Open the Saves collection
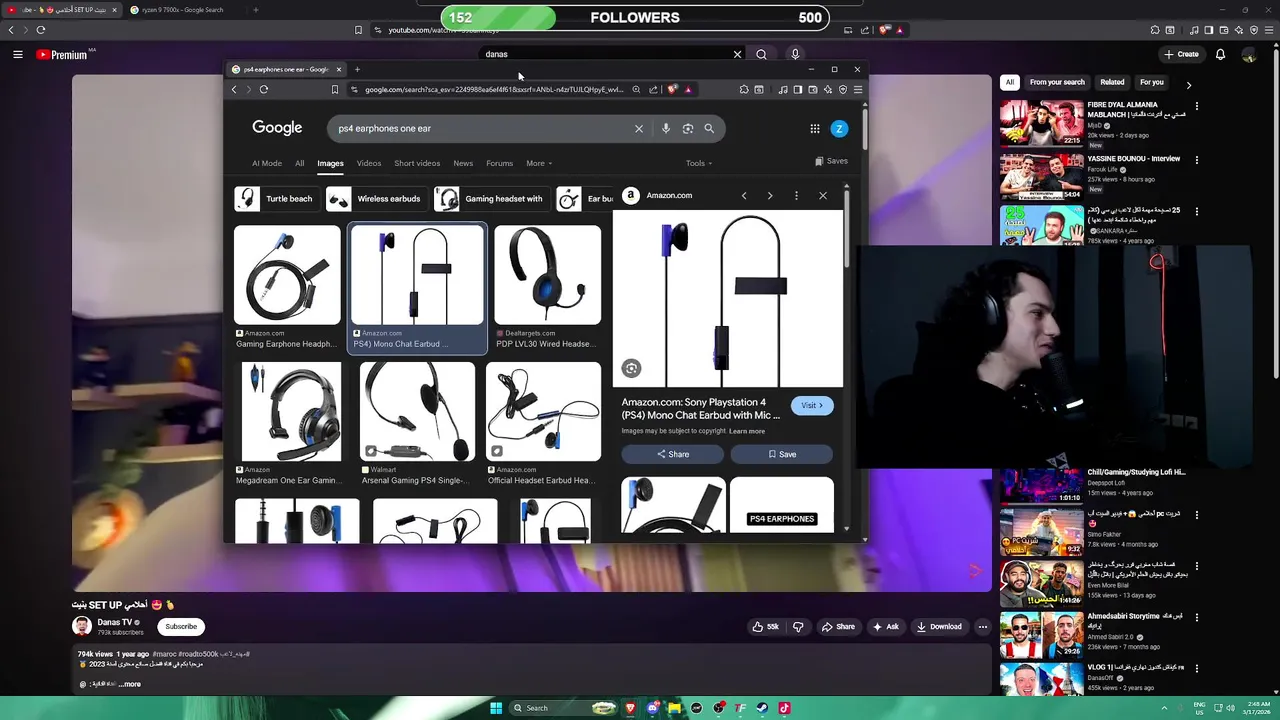 click(832, 161)
